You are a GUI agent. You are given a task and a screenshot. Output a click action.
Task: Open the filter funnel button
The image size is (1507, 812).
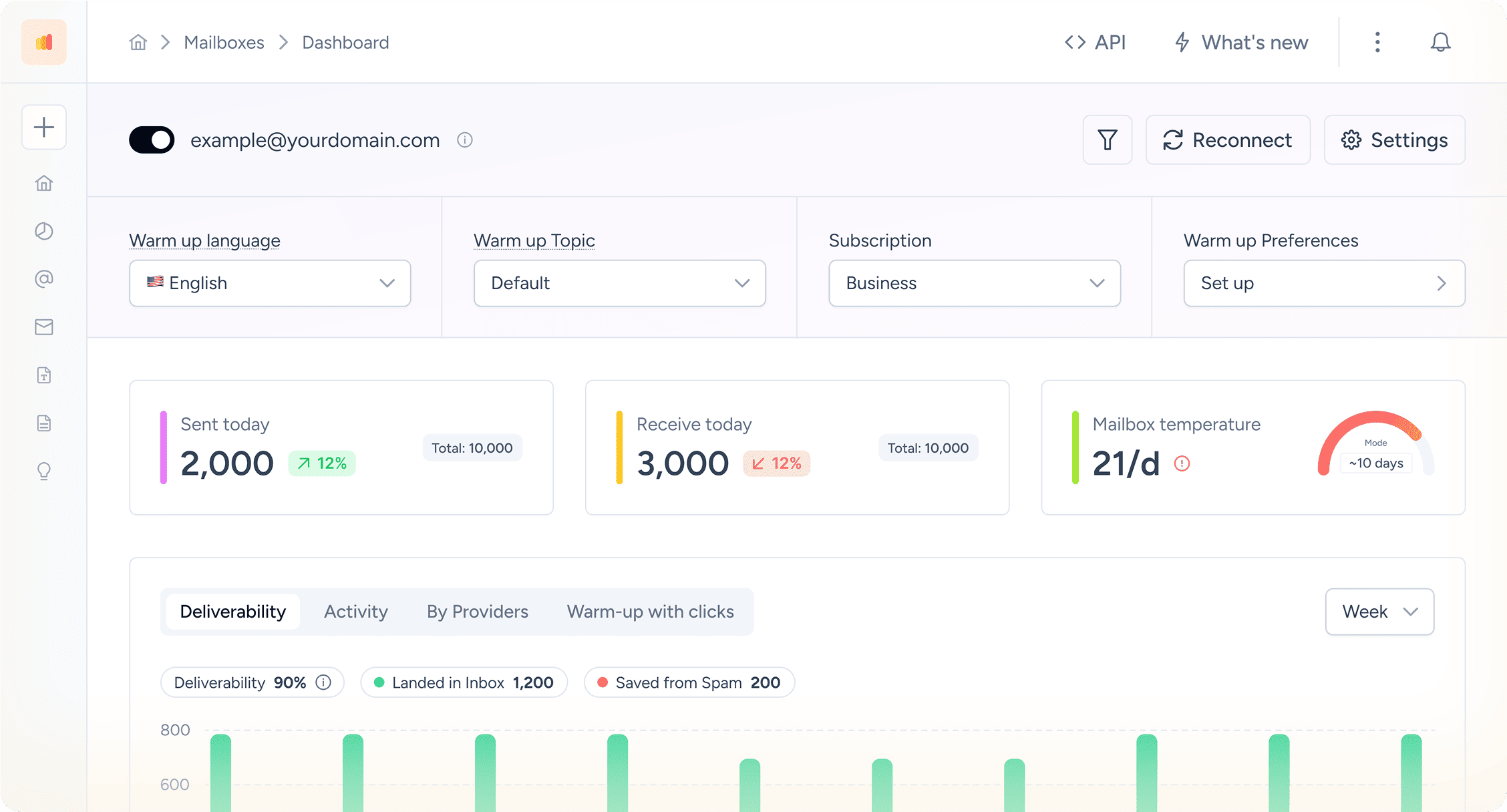[x=1108, y=140]
